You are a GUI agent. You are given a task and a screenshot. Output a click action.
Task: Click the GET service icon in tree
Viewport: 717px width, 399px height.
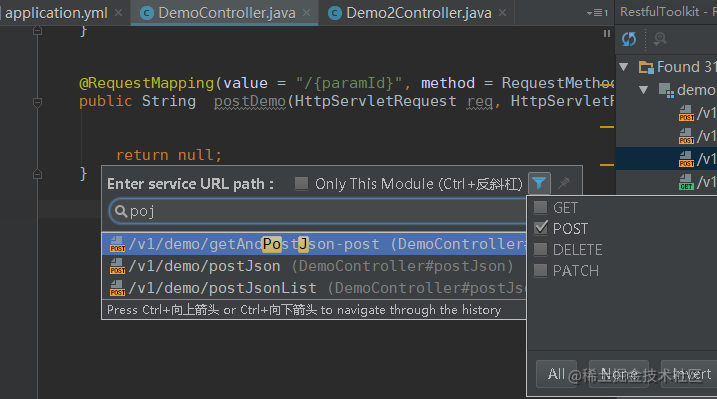tap(686, 182)
